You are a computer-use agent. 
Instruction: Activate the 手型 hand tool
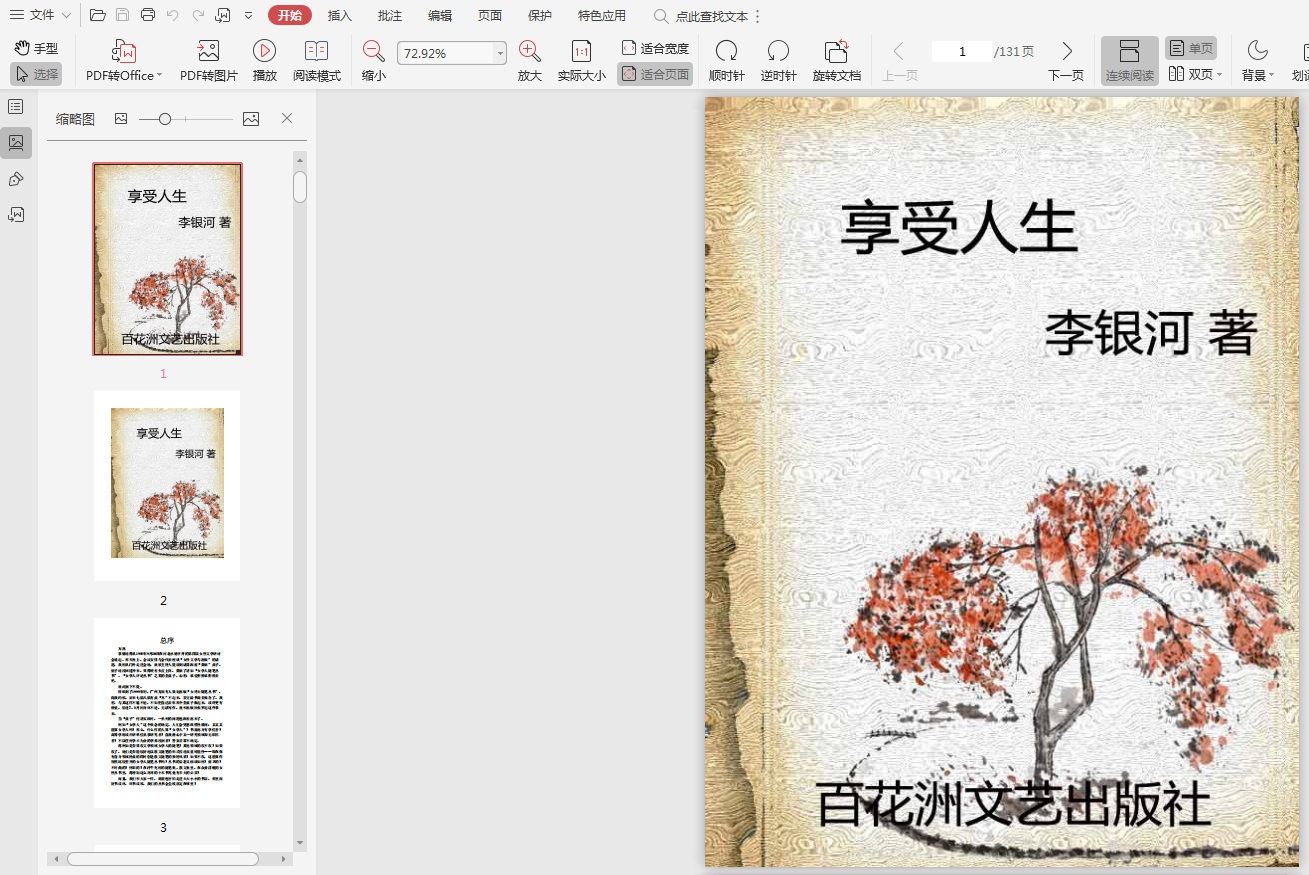36,48
